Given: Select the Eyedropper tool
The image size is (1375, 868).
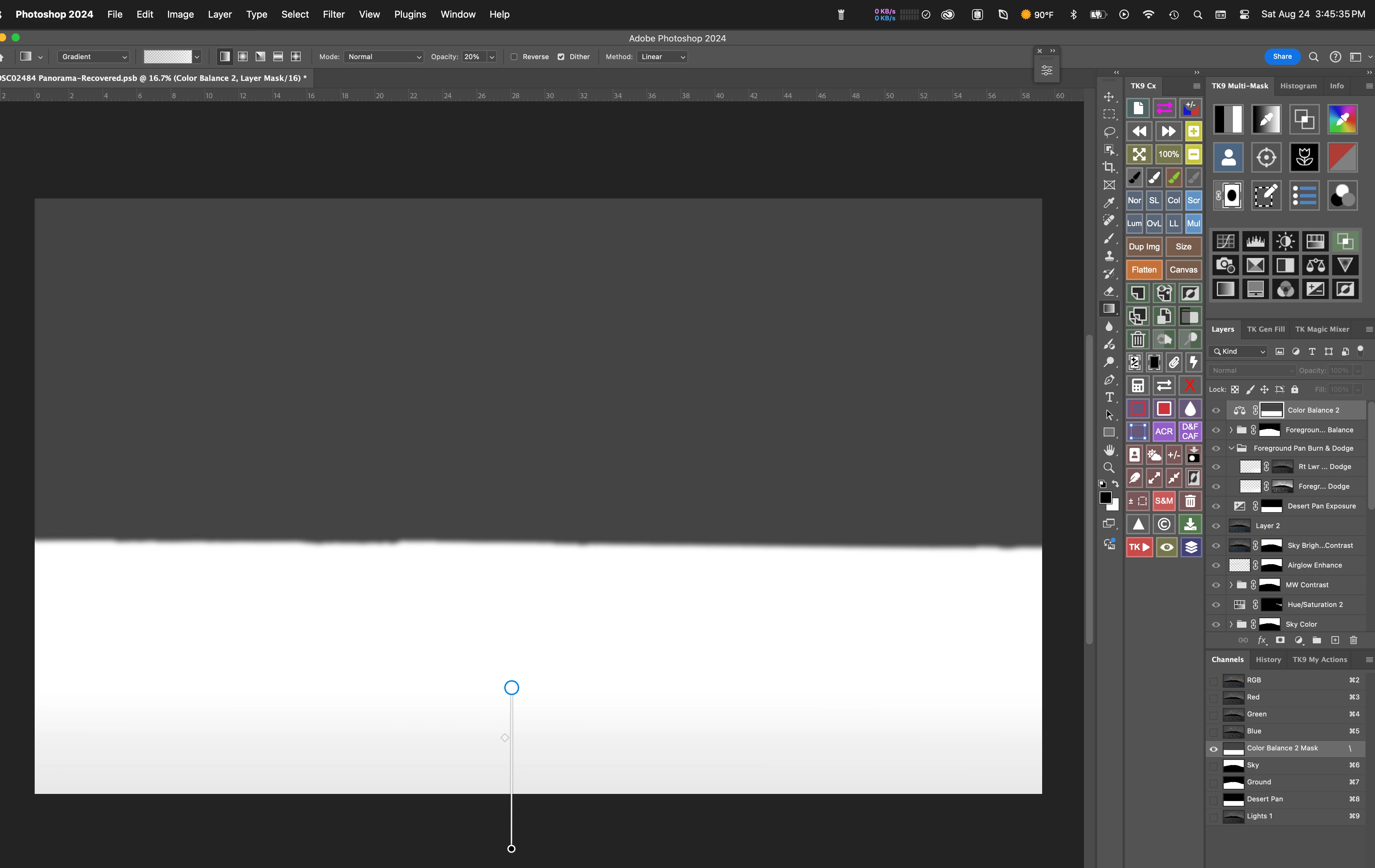Looking at the screenshot, I should pos(1109,203).
